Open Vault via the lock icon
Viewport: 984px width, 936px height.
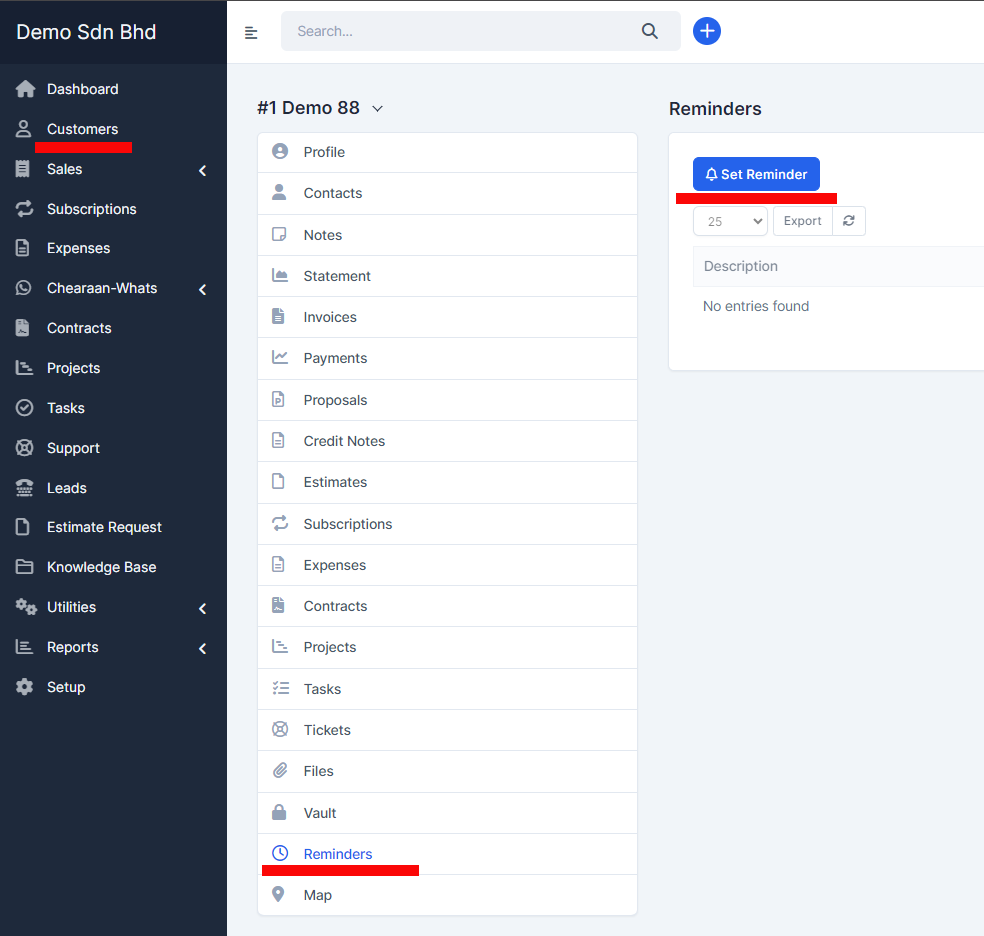coord(280,812)
